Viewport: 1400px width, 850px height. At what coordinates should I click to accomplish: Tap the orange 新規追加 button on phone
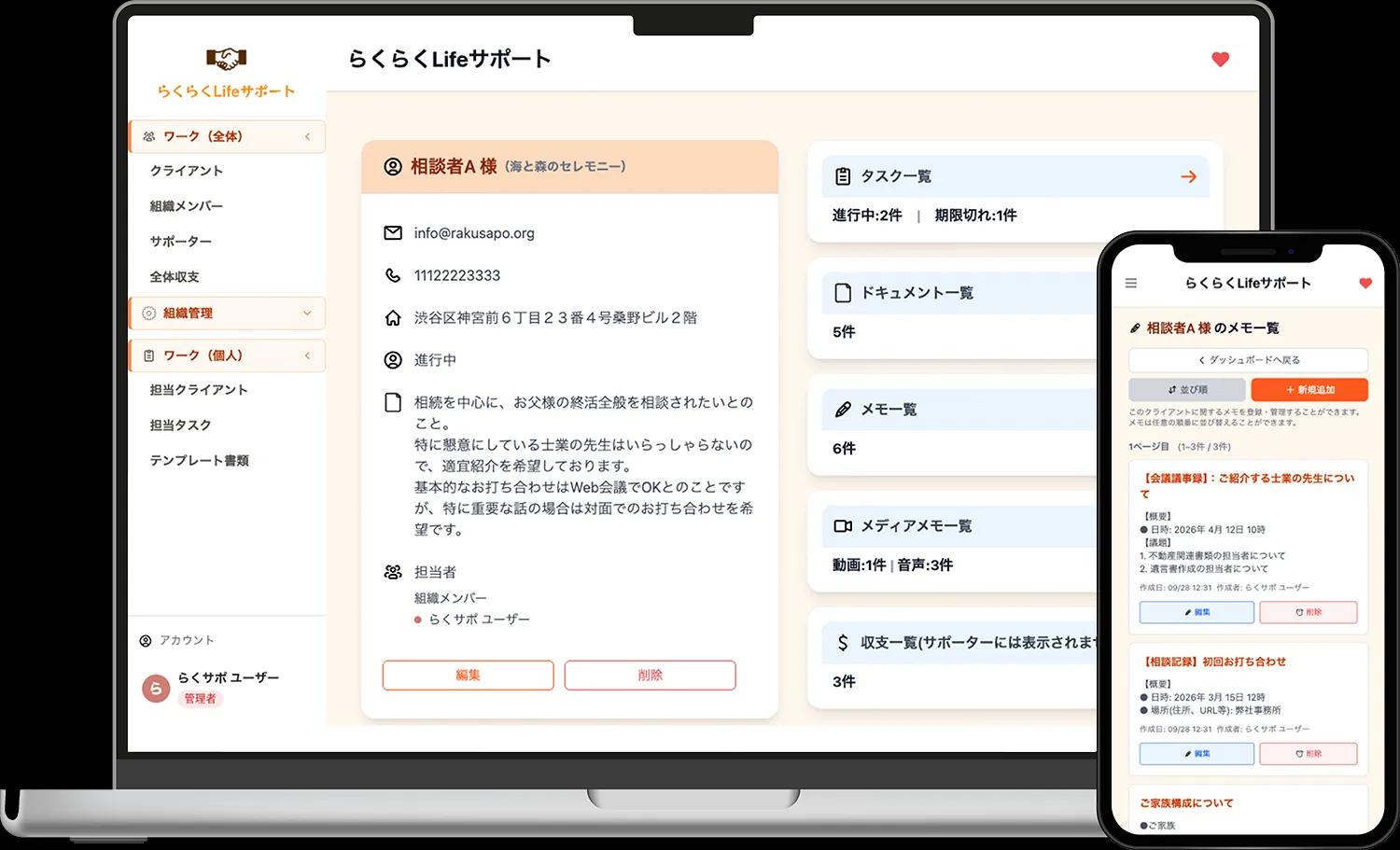(1309, 390)
